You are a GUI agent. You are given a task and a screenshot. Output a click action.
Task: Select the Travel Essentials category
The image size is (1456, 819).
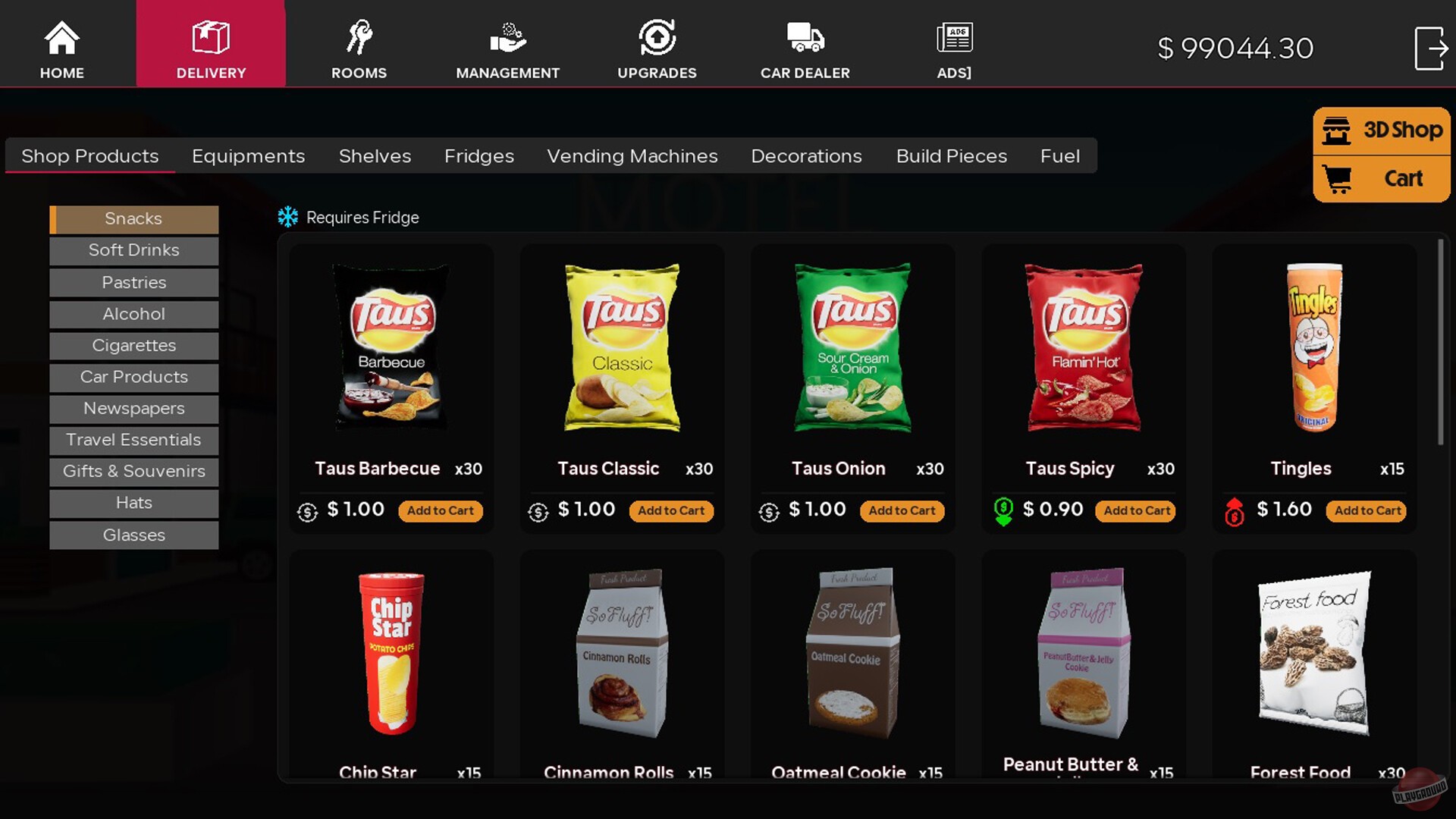pyautogui.click(x=133, y=440)
